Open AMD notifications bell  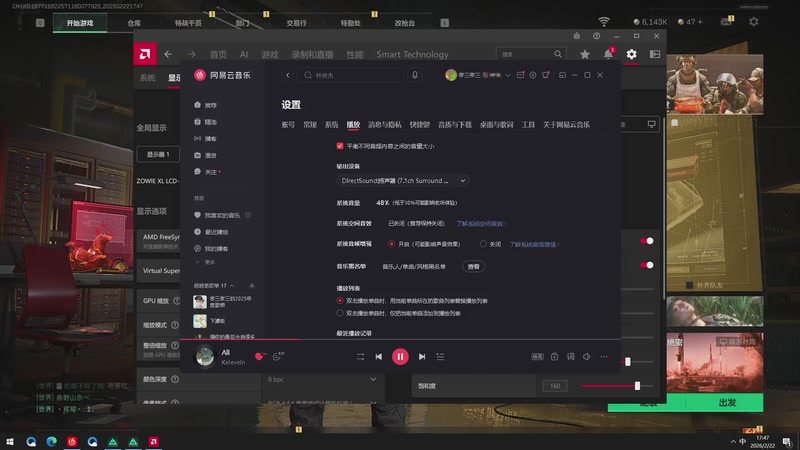click(x=608, y=54)
